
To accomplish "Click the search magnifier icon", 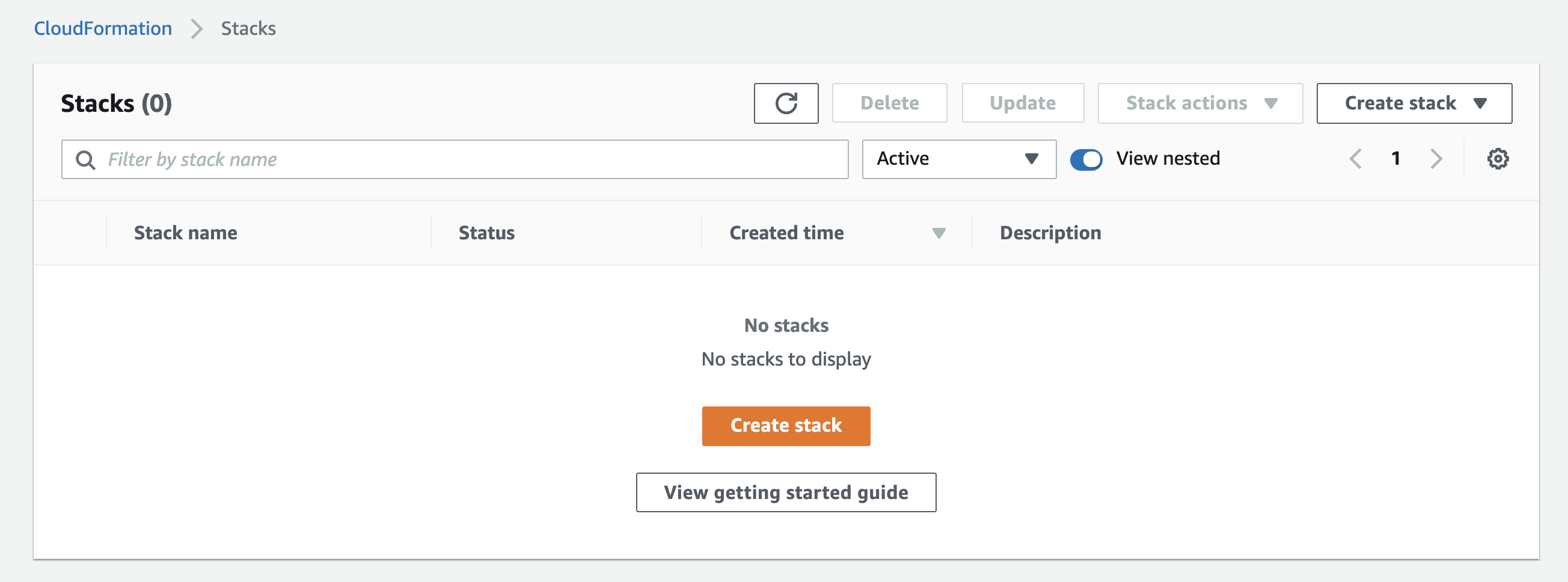I will [85, 159].
